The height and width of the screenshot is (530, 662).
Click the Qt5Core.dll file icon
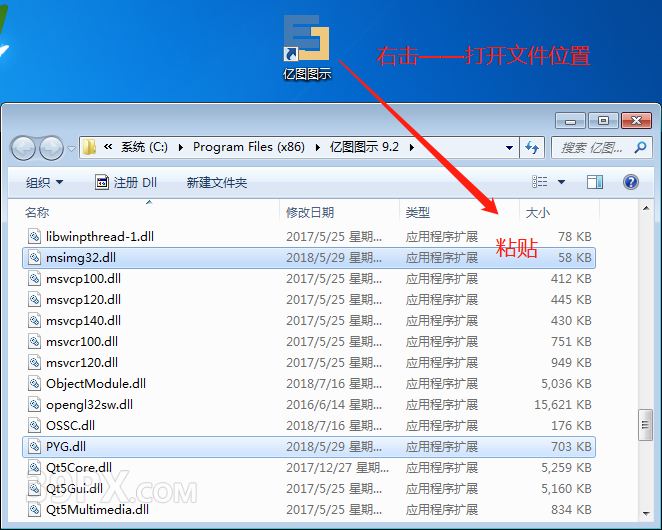point(35,467)
